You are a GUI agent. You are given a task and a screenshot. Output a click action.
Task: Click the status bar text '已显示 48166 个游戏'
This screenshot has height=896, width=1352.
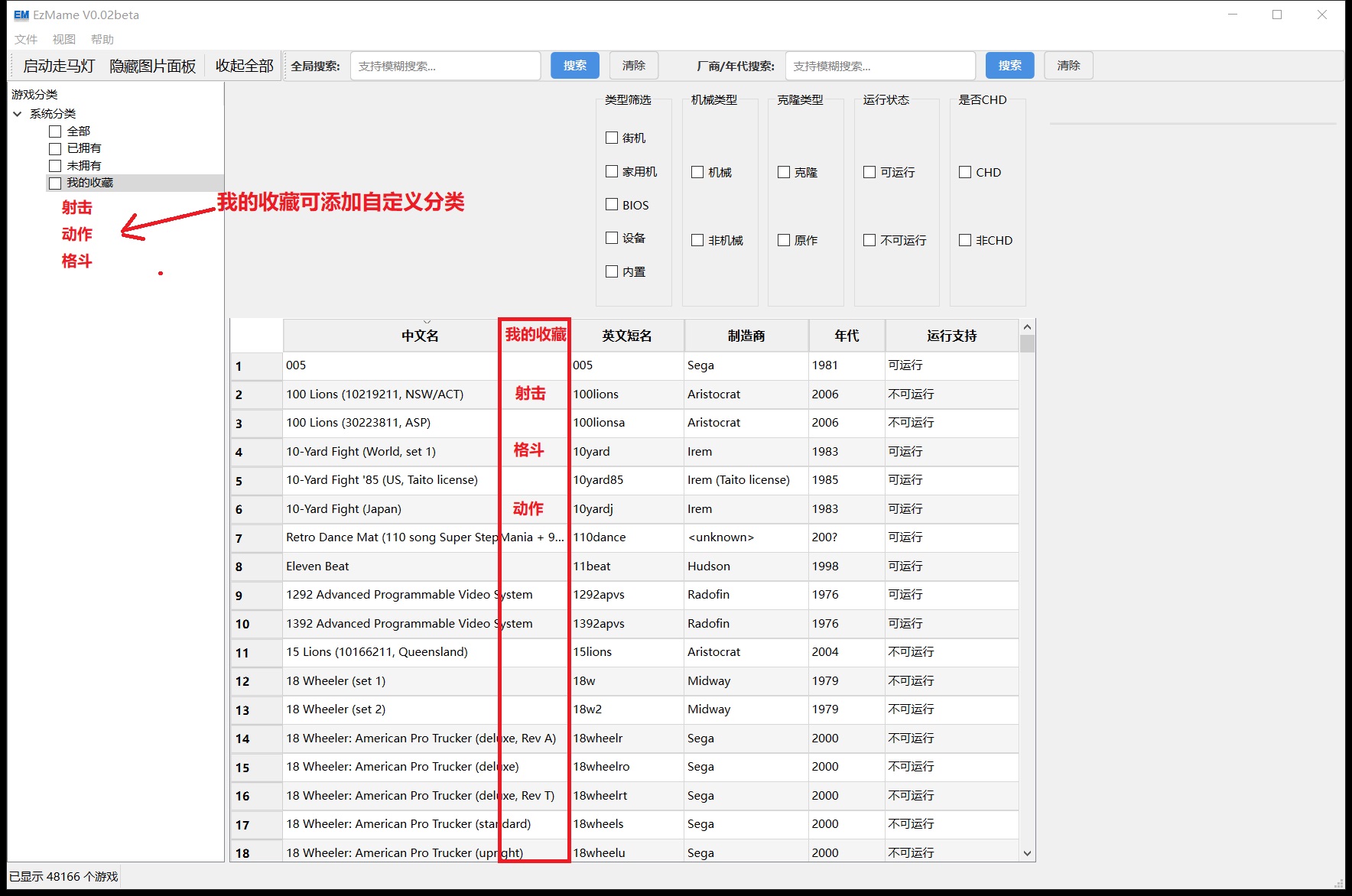click(63, 877)
